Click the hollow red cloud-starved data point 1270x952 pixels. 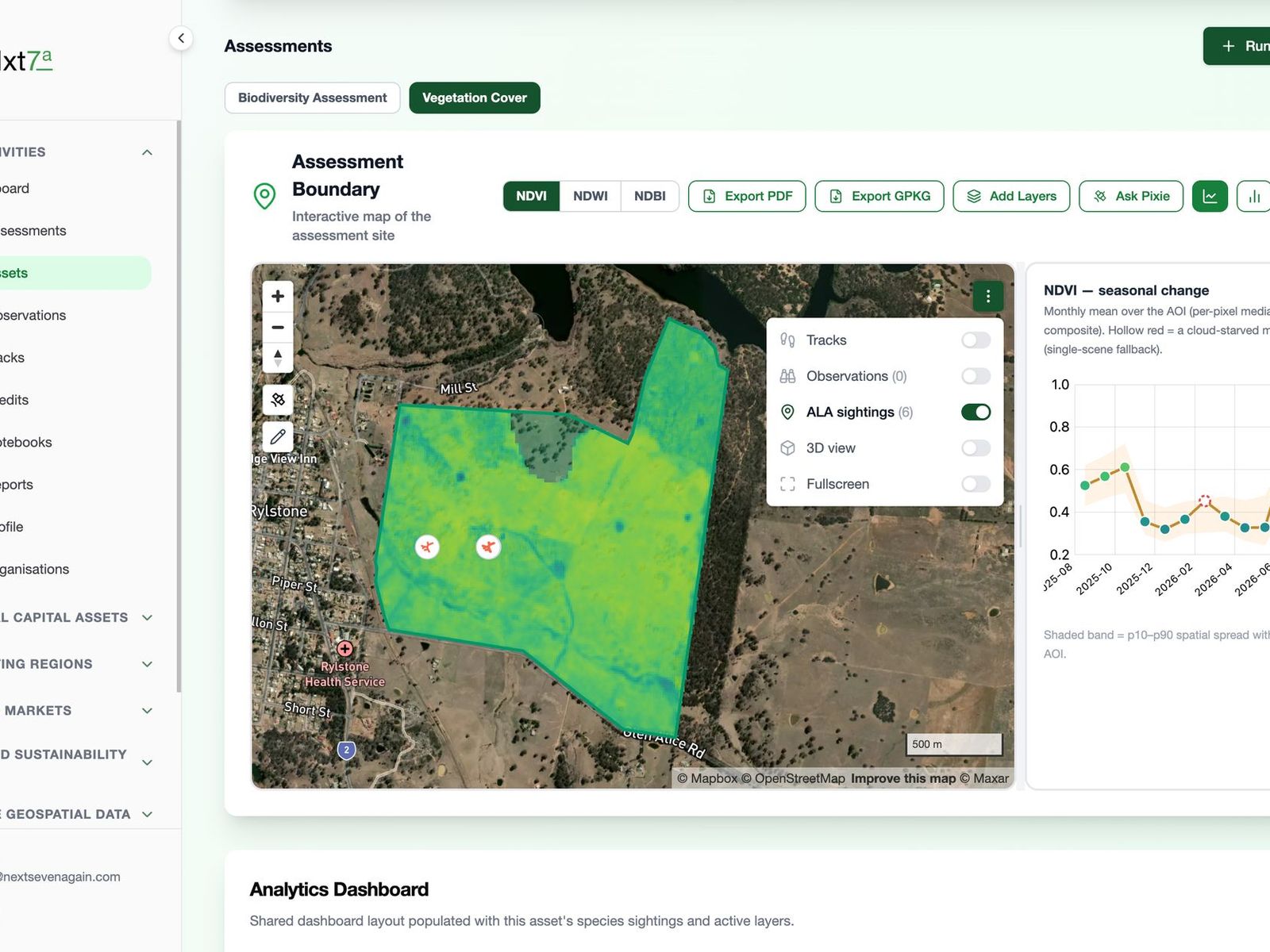pyautogui.click(x=1204, y=501)
